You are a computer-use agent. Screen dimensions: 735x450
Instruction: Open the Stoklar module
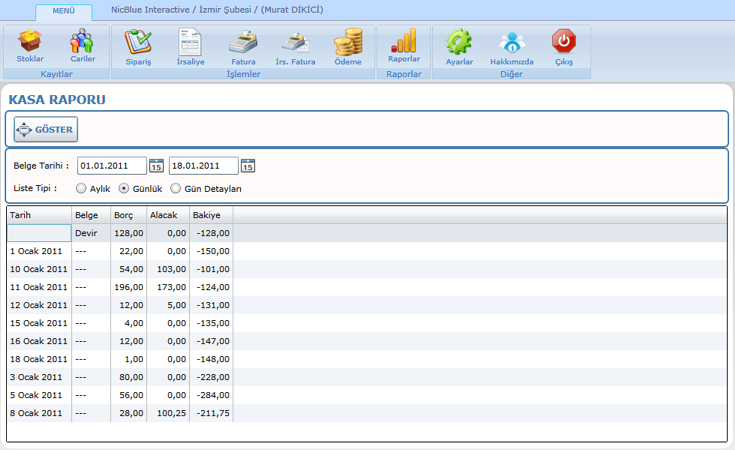[30, 46]
